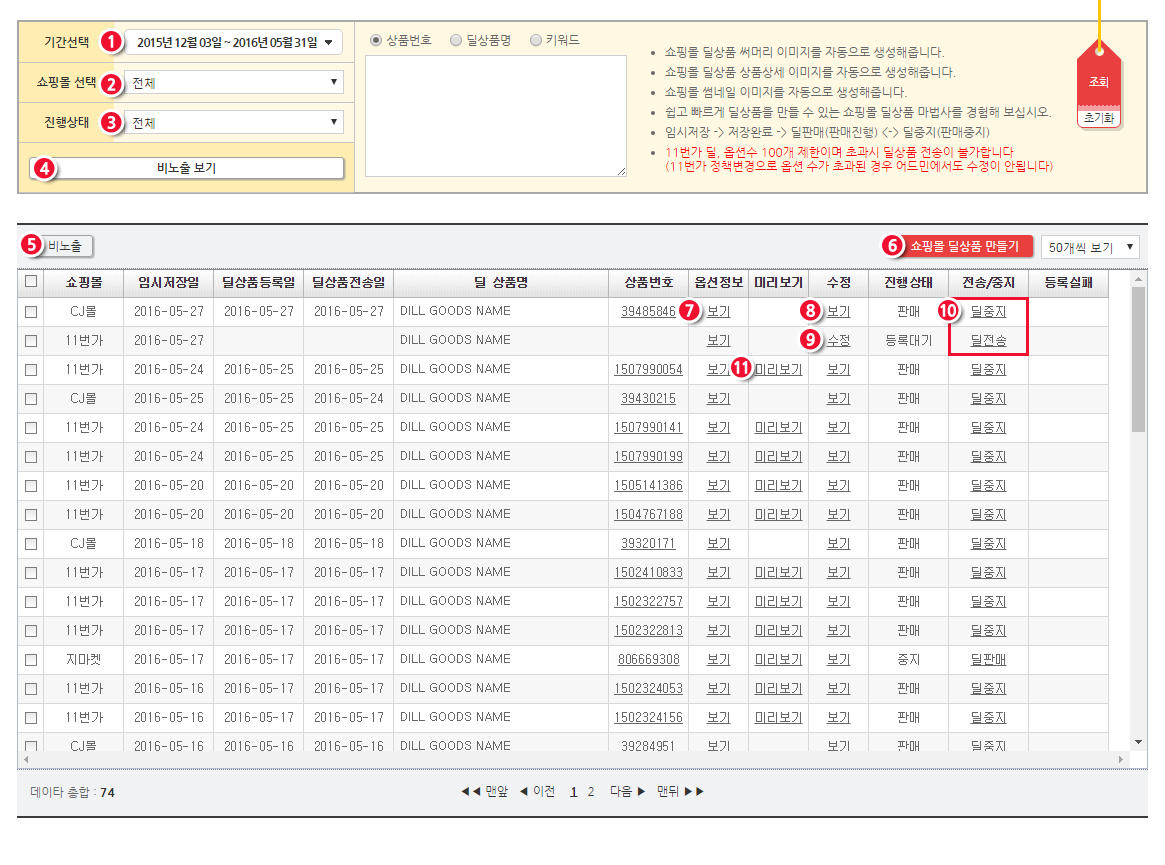Click the 비노출 보기 button
Image resolution: width=1165 pixels, height=865 pixels.
[x=186, y=168]
